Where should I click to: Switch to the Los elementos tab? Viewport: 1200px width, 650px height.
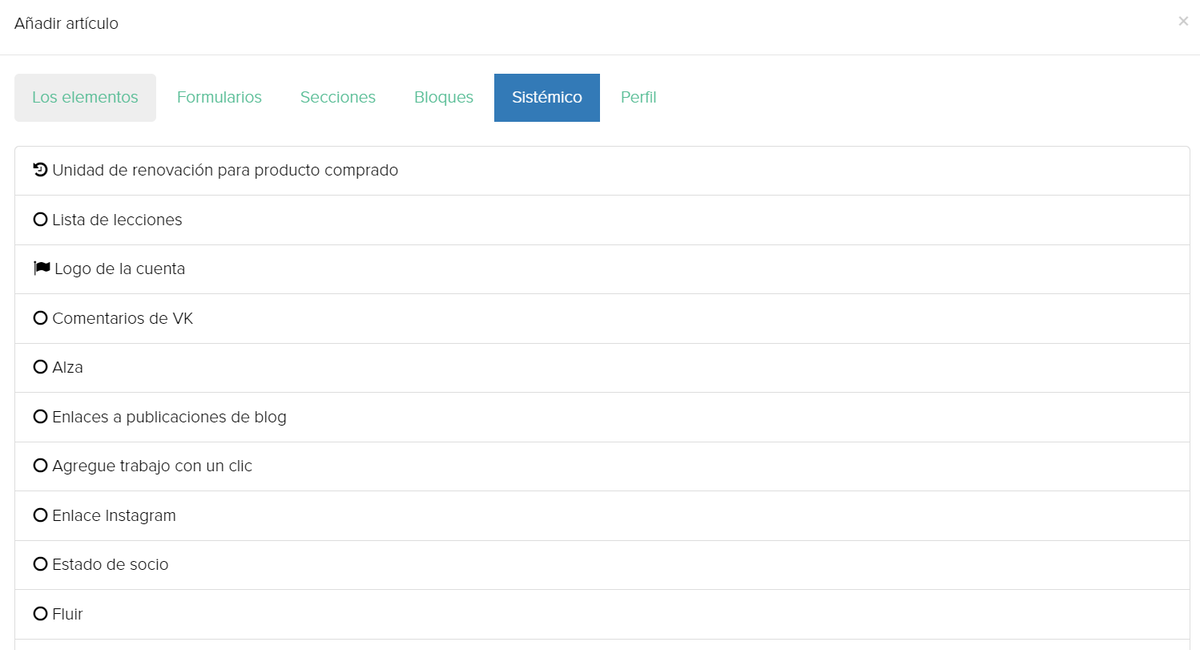[85, 97]
